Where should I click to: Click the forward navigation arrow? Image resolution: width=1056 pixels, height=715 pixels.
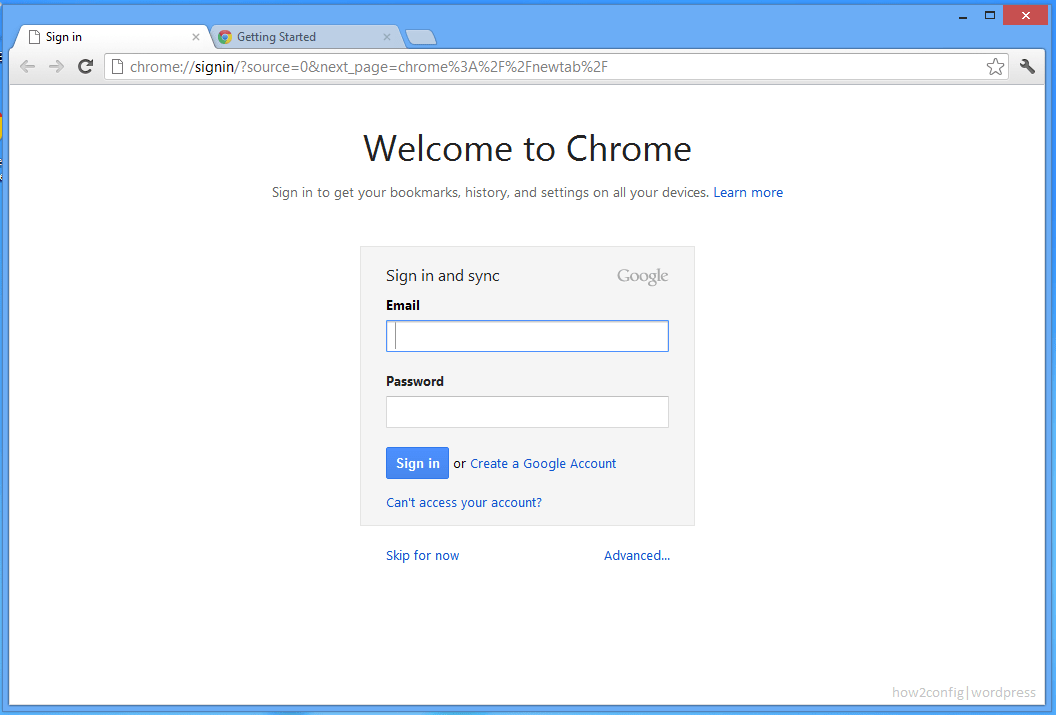[x=56, y=66]
